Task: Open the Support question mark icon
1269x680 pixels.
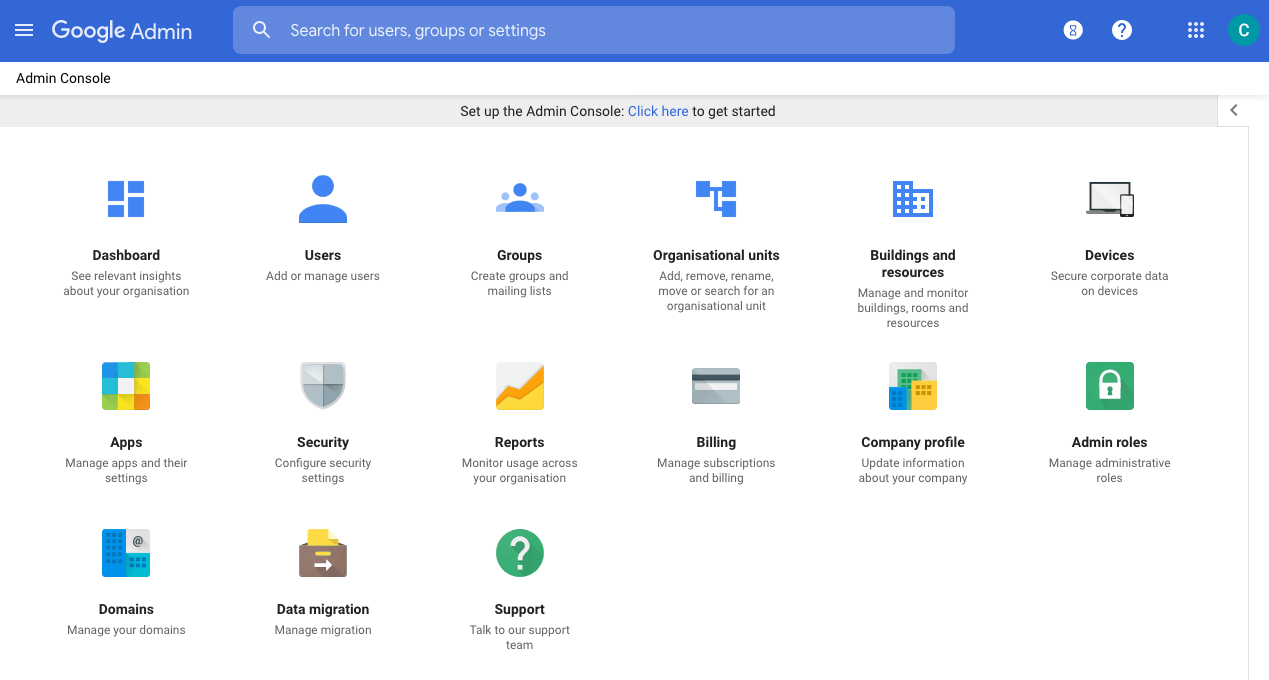Action: coord(519,553)
